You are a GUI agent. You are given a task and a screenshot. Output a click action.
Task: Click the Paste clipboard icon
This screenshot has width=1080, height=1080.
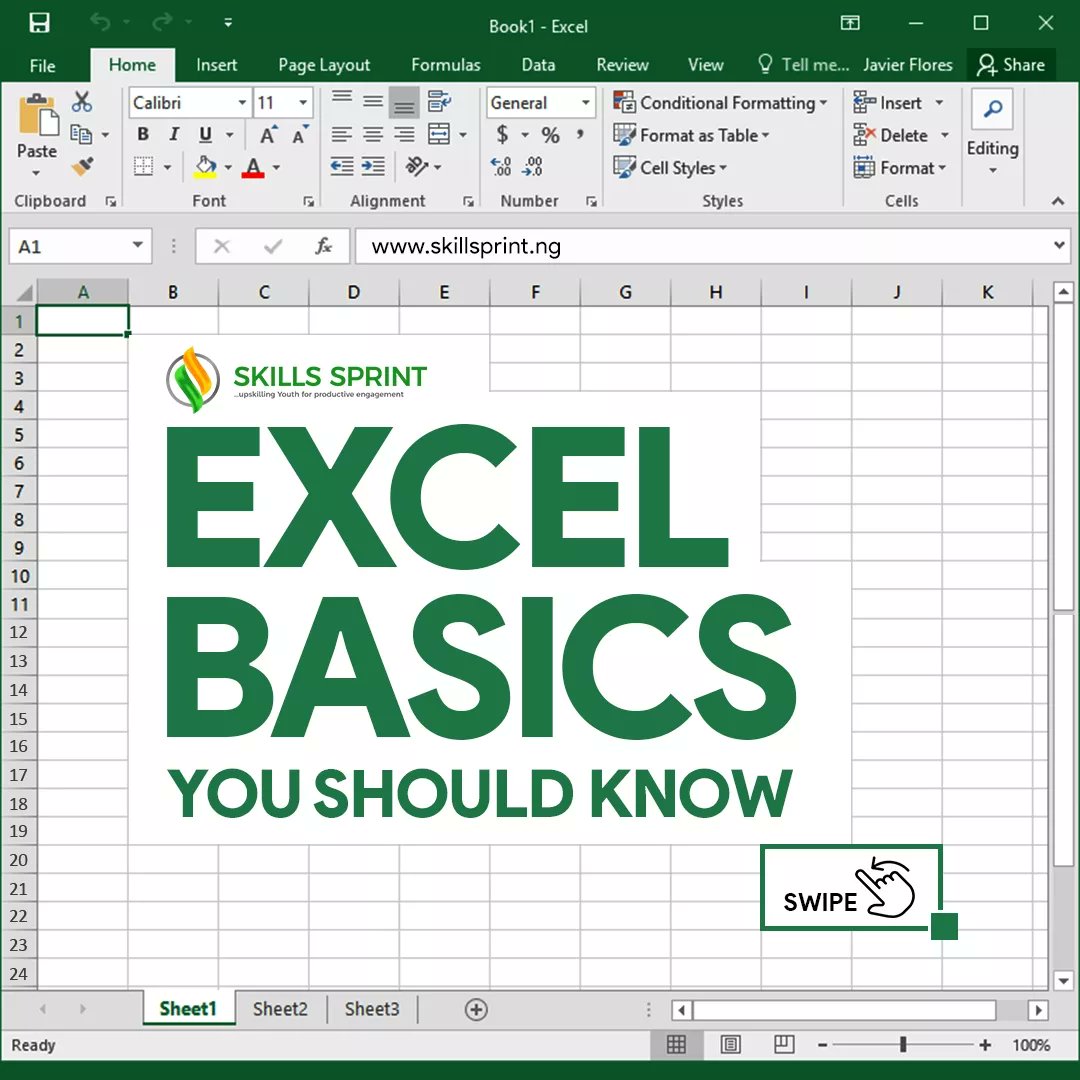[38, 116]
